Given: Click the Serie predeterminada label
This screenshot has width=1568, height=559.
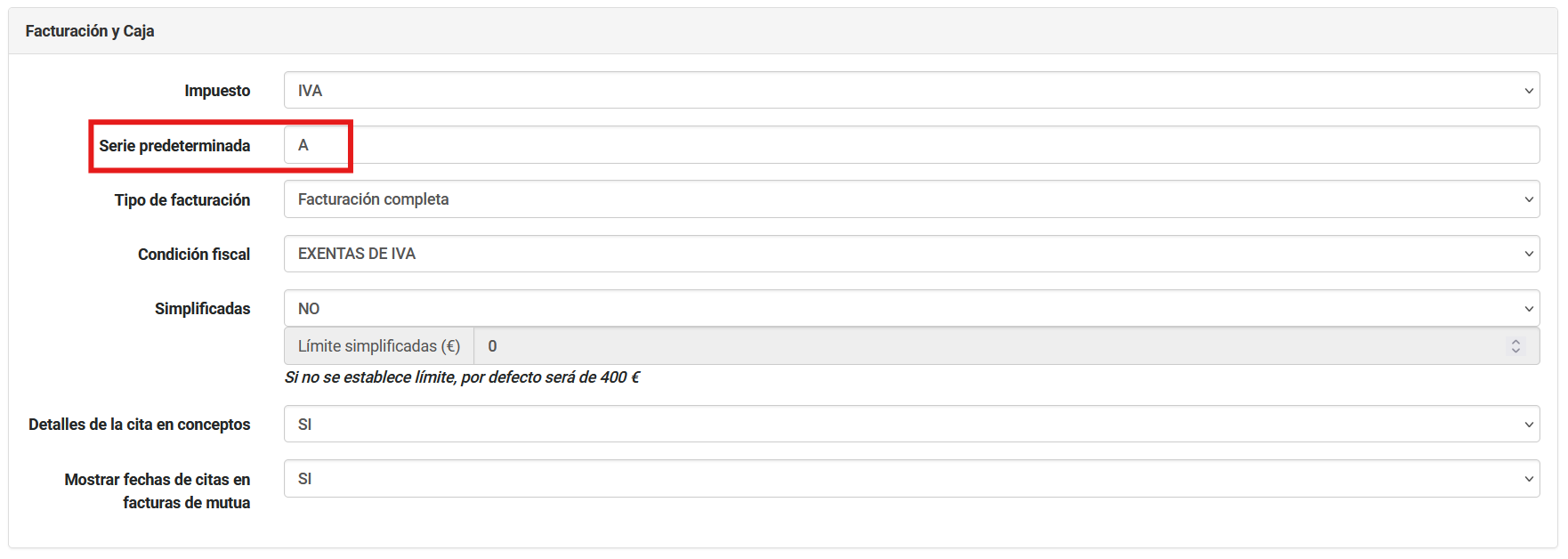Looking at the screenshot, I should click(x=174, y=146).
